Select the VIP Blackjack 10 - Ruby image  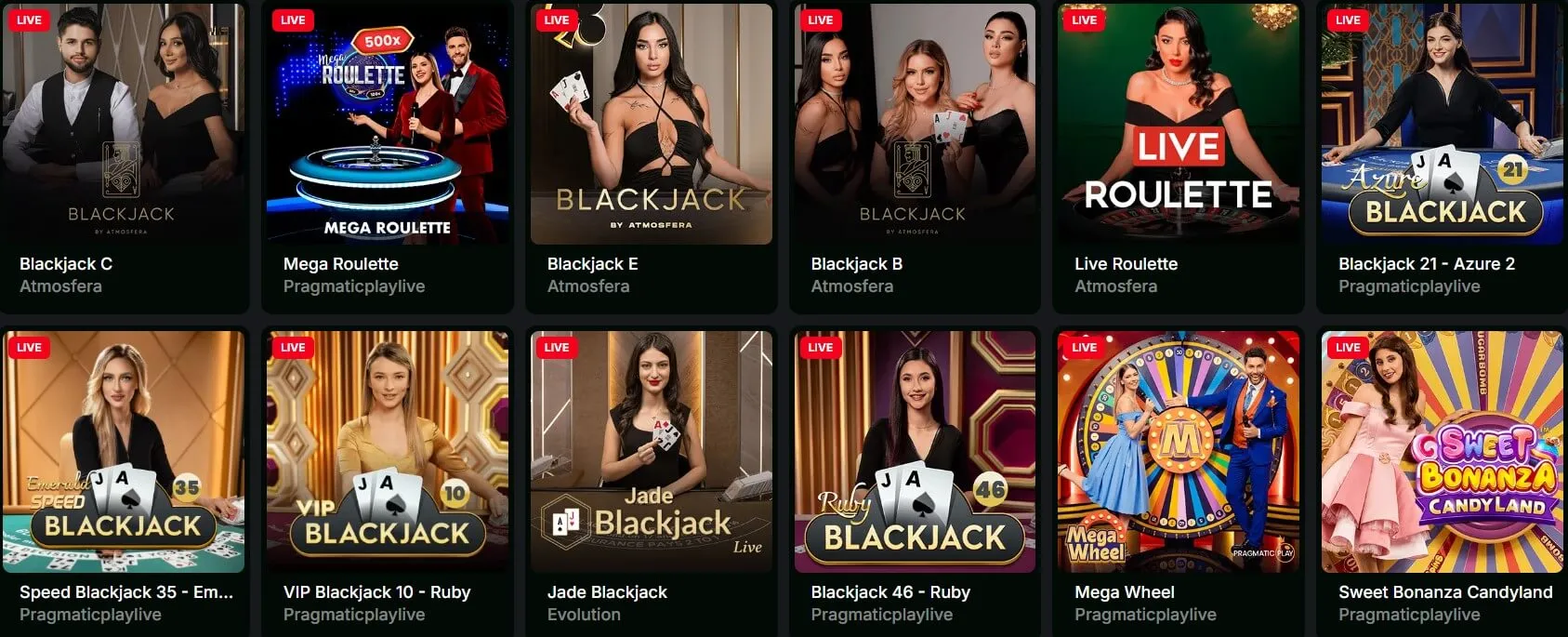click(x=388, y=452)
